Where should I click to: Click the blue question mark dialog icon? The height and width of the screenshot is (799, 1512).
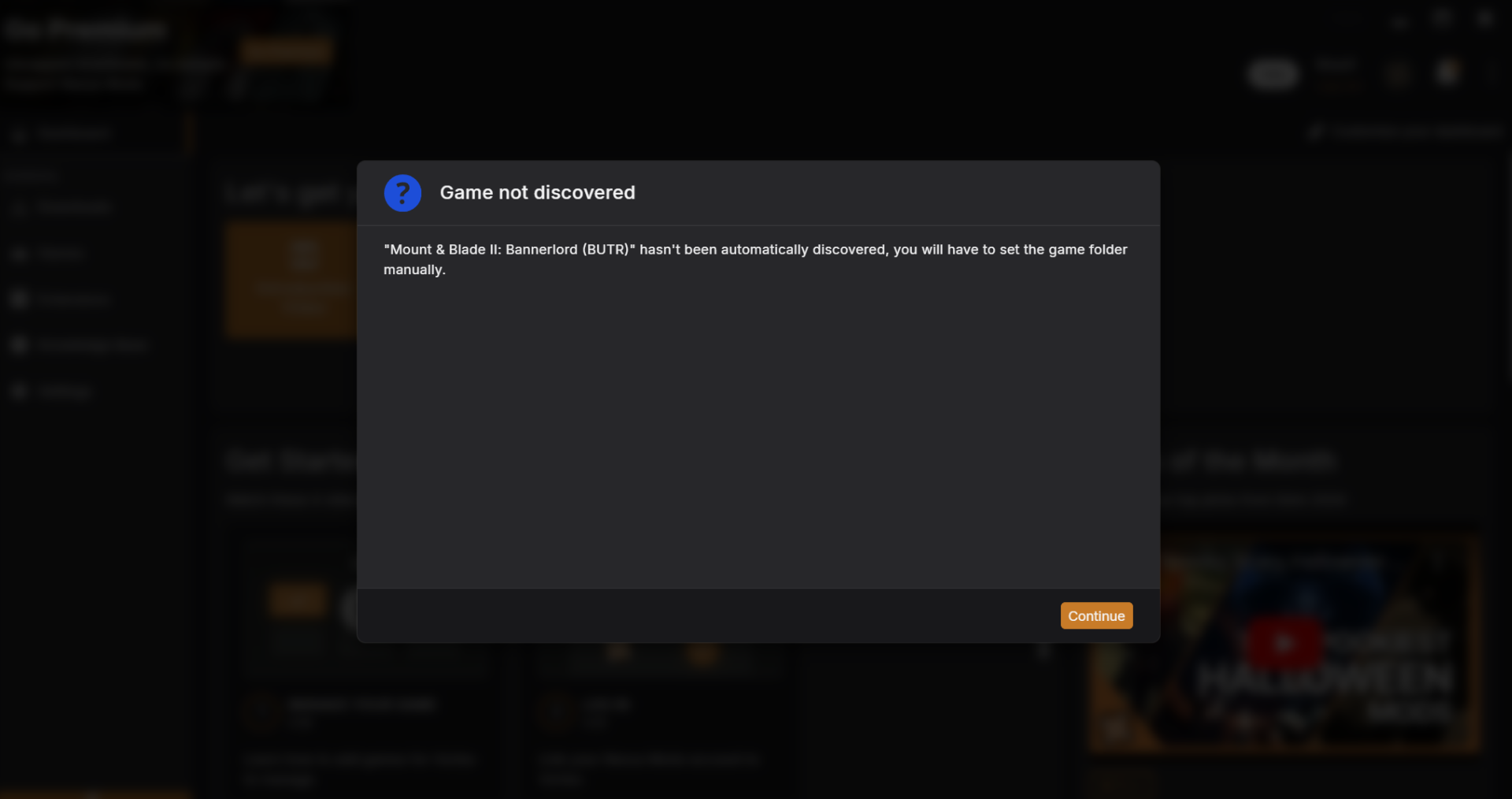click(x=402, y=193)
